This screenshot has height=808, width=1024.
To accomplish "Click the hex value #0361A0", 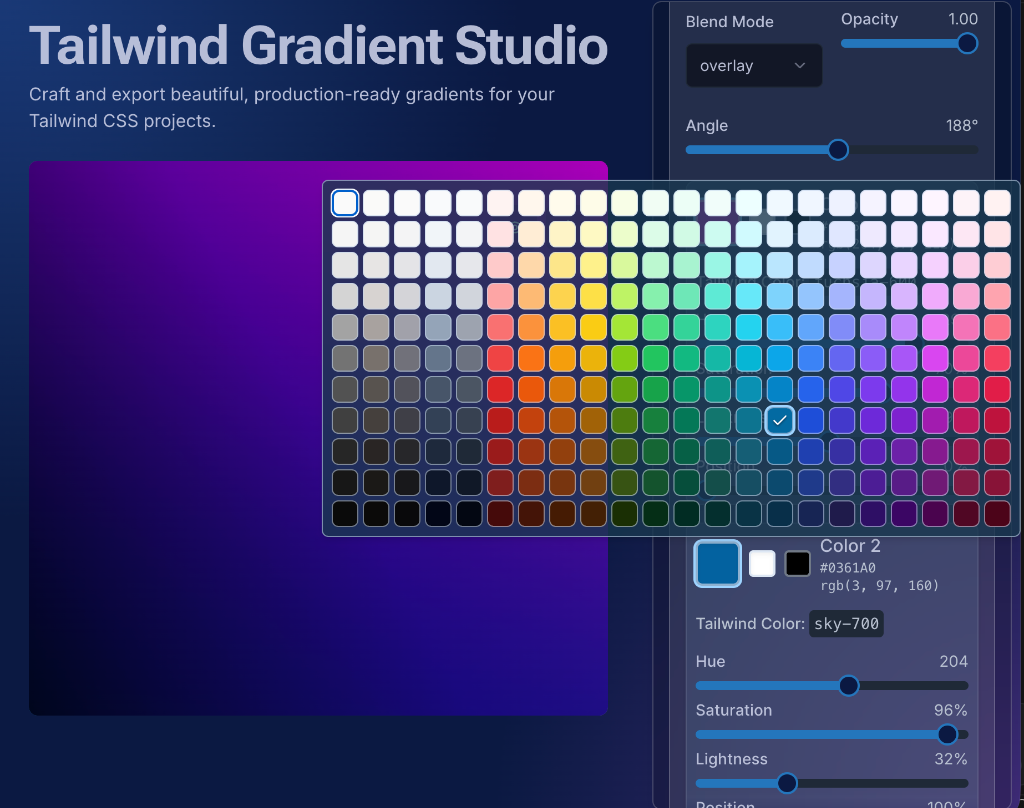I will tap(847, 567).
